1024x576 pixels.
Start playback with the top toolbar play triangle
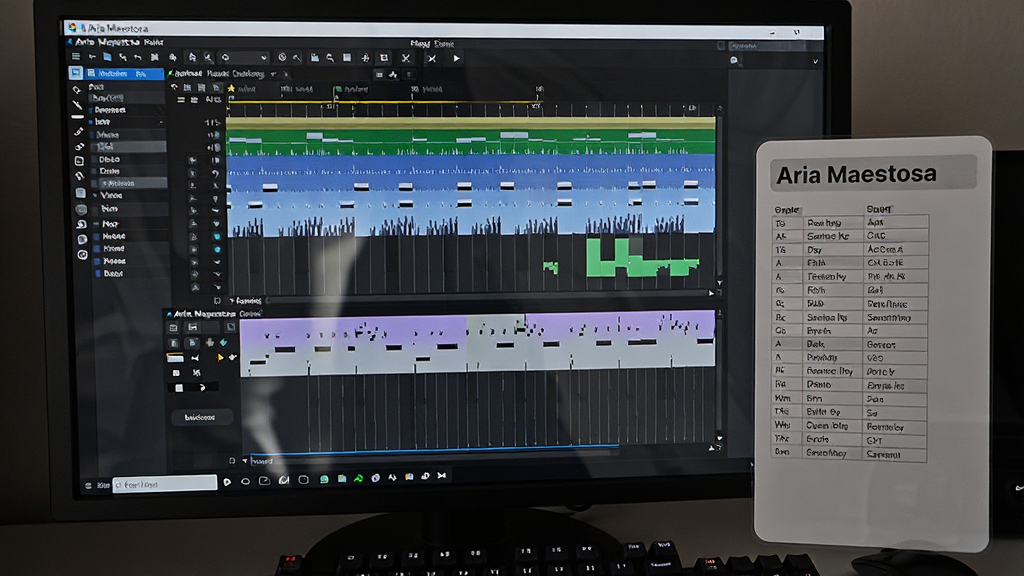click(x=456, y=58)
